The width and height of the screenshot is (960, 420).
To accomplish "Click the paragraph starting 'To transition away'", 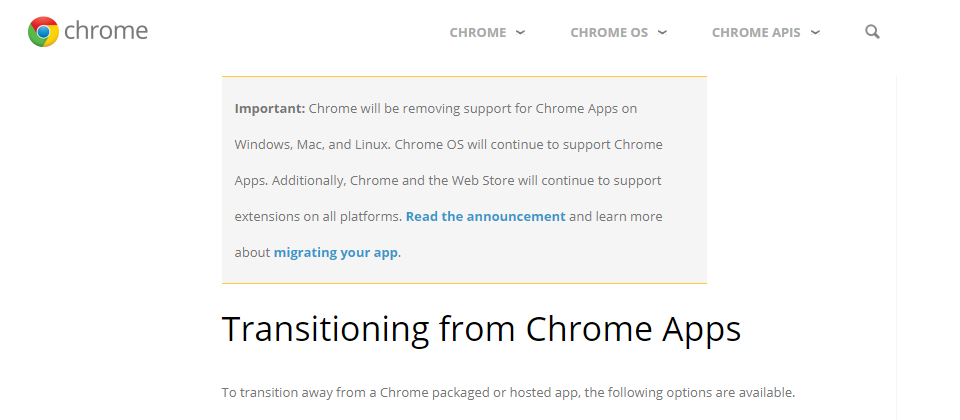I will 508,392.
